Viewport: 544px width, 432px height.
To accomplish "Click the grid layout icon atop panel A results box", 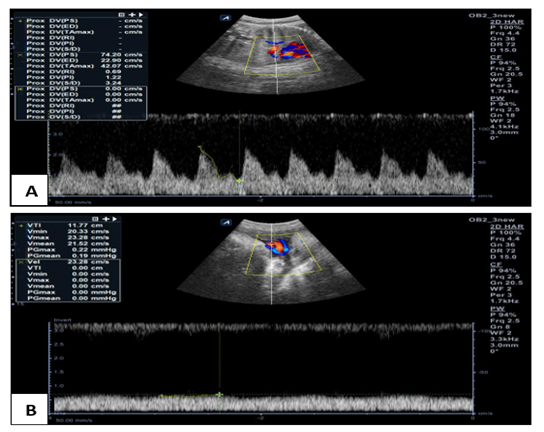I will point(121,15).
